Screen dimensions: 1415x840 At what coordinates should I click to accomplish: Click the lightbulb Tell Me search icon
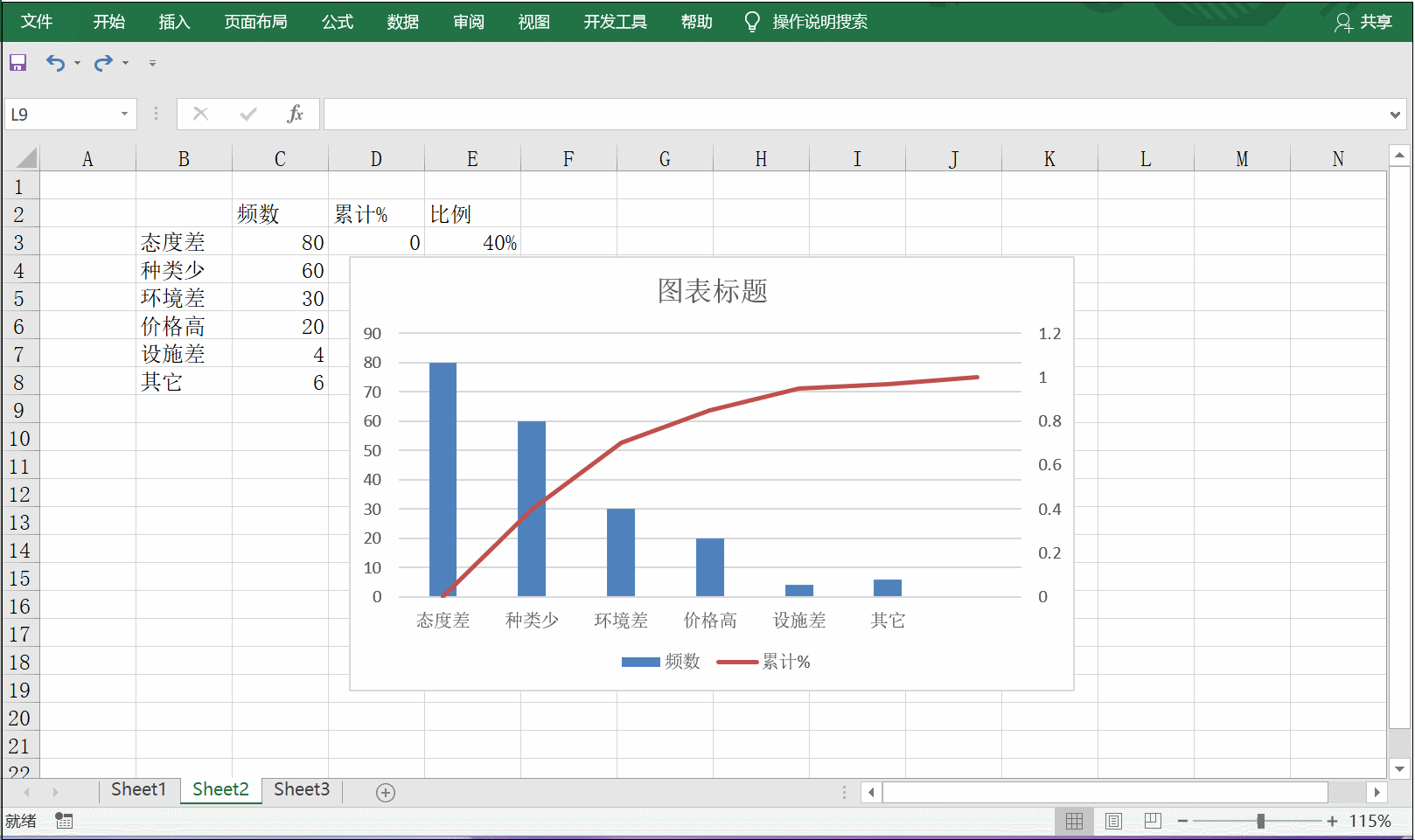click(751, 22)
